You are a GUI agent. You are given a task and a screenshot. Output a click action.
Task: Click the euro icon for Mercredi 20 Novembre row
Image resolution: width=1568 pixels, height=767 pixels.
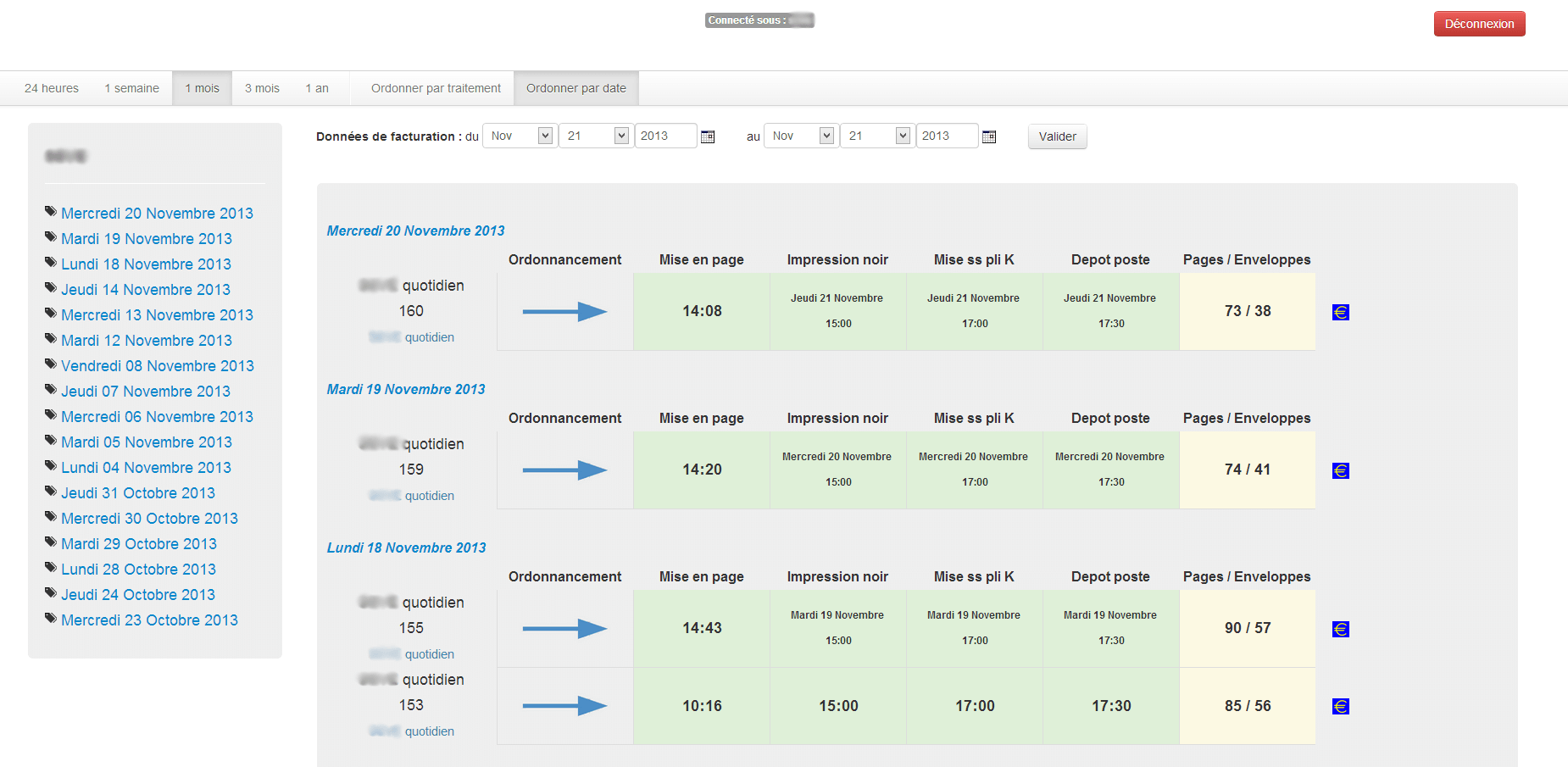click(x=1340, y=312)
